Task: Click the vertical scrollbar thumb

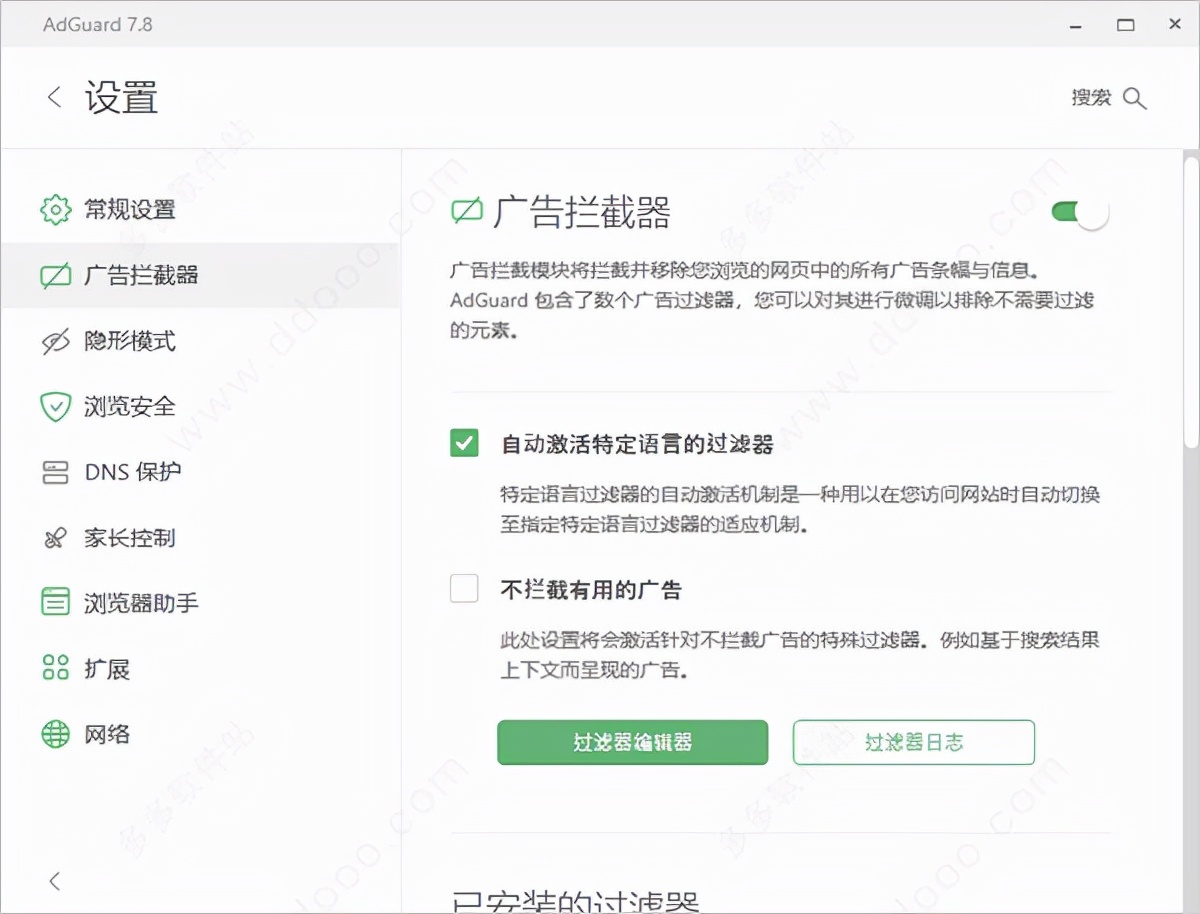Action: [1190, 303]
